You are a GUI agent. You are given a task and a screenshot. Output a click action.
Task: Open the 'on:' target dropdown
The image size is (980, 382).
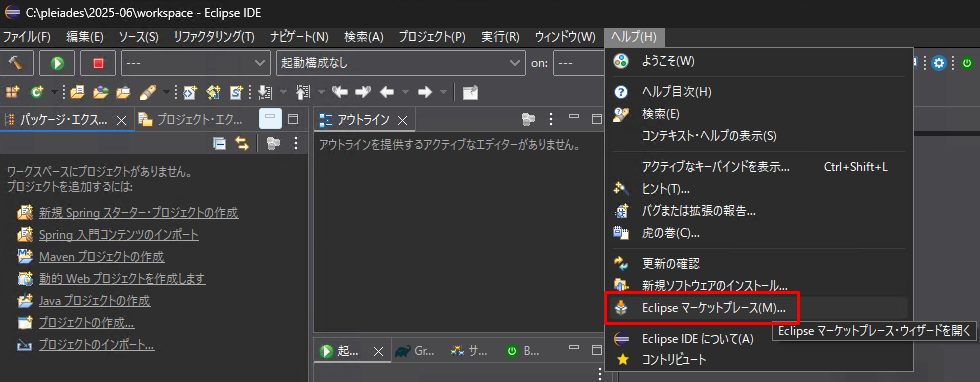pos(578,63)
